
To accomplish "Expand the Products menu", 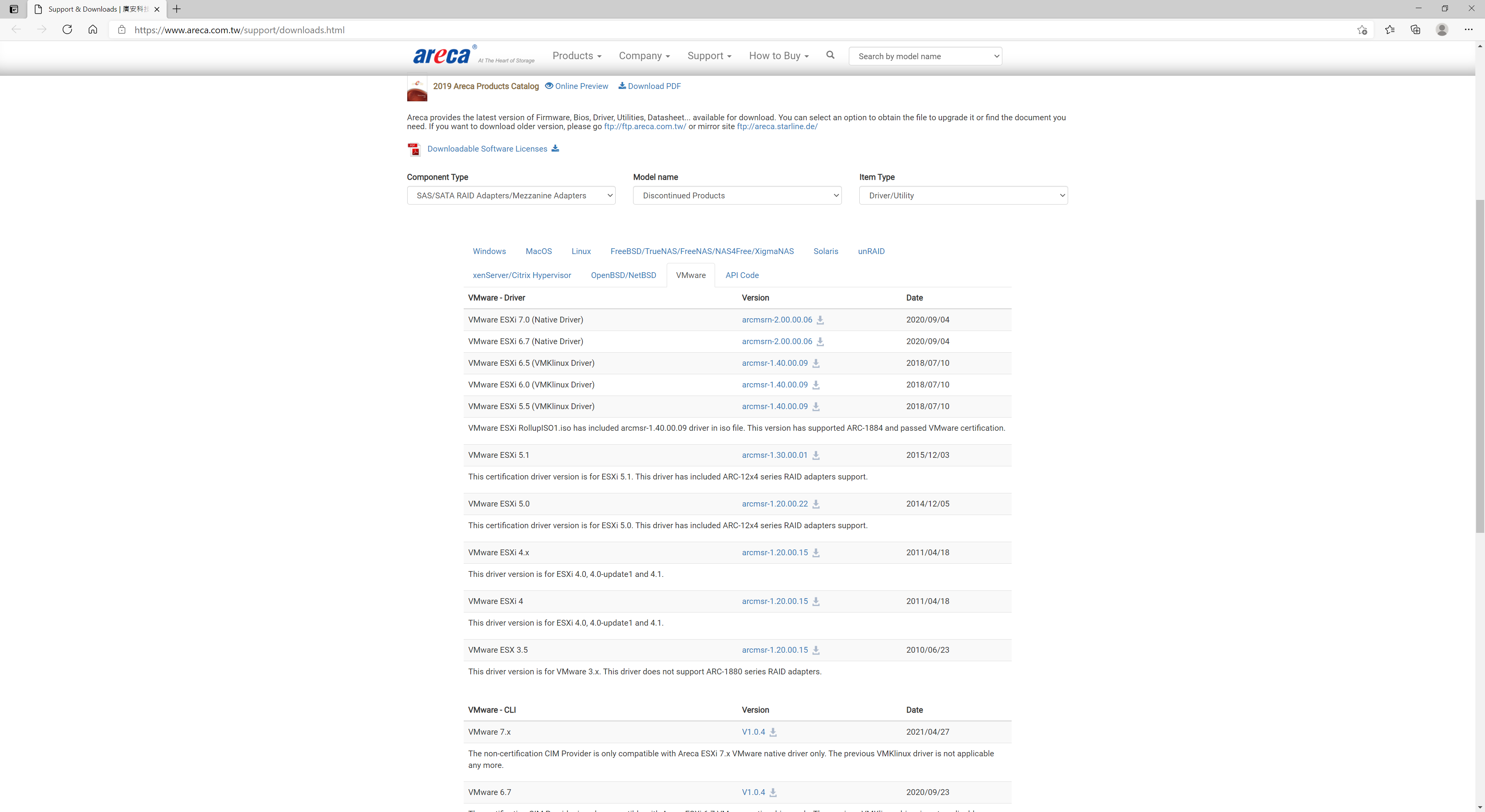I will coord(577,55).
